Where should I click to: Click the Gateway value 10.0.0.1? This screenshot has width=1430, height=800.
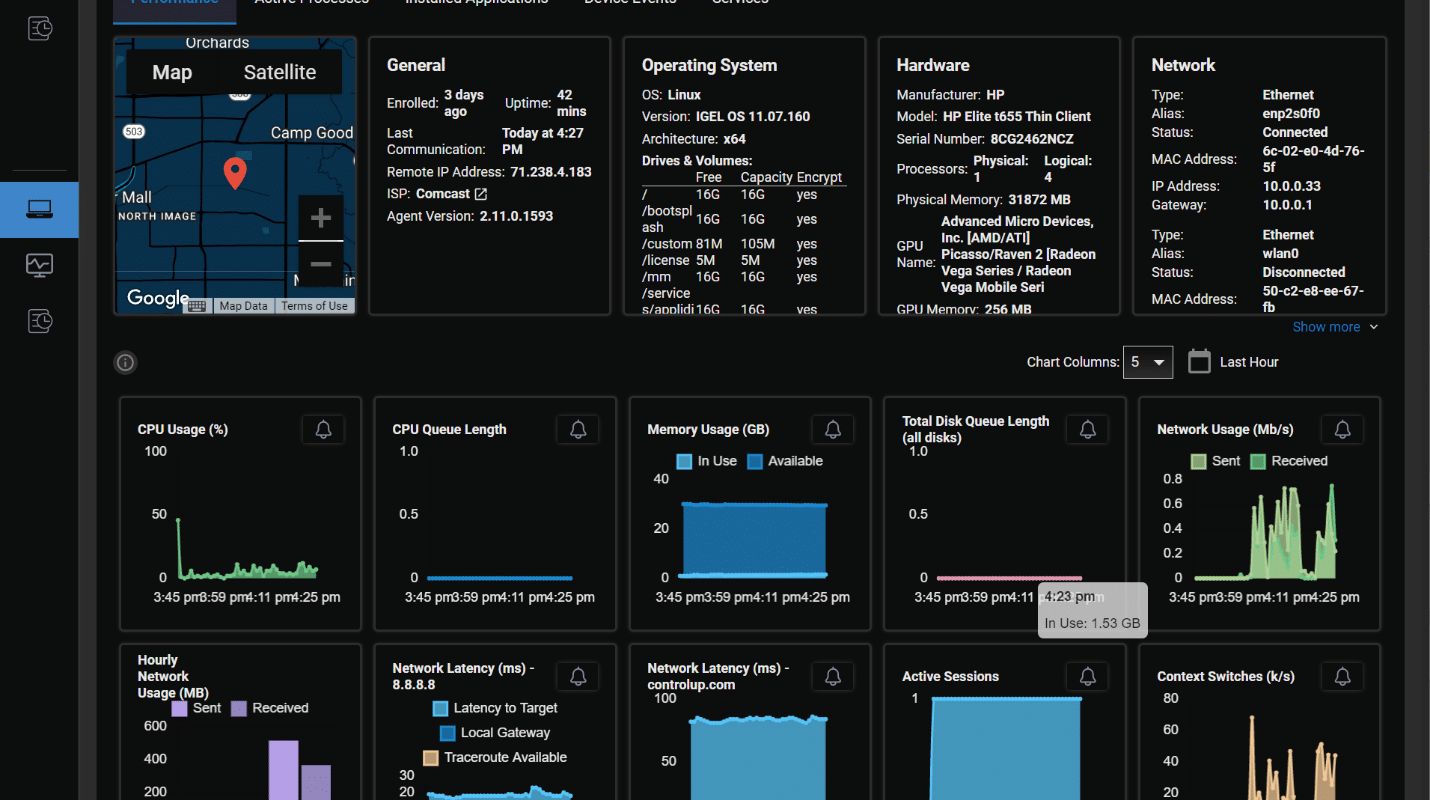1287,205
